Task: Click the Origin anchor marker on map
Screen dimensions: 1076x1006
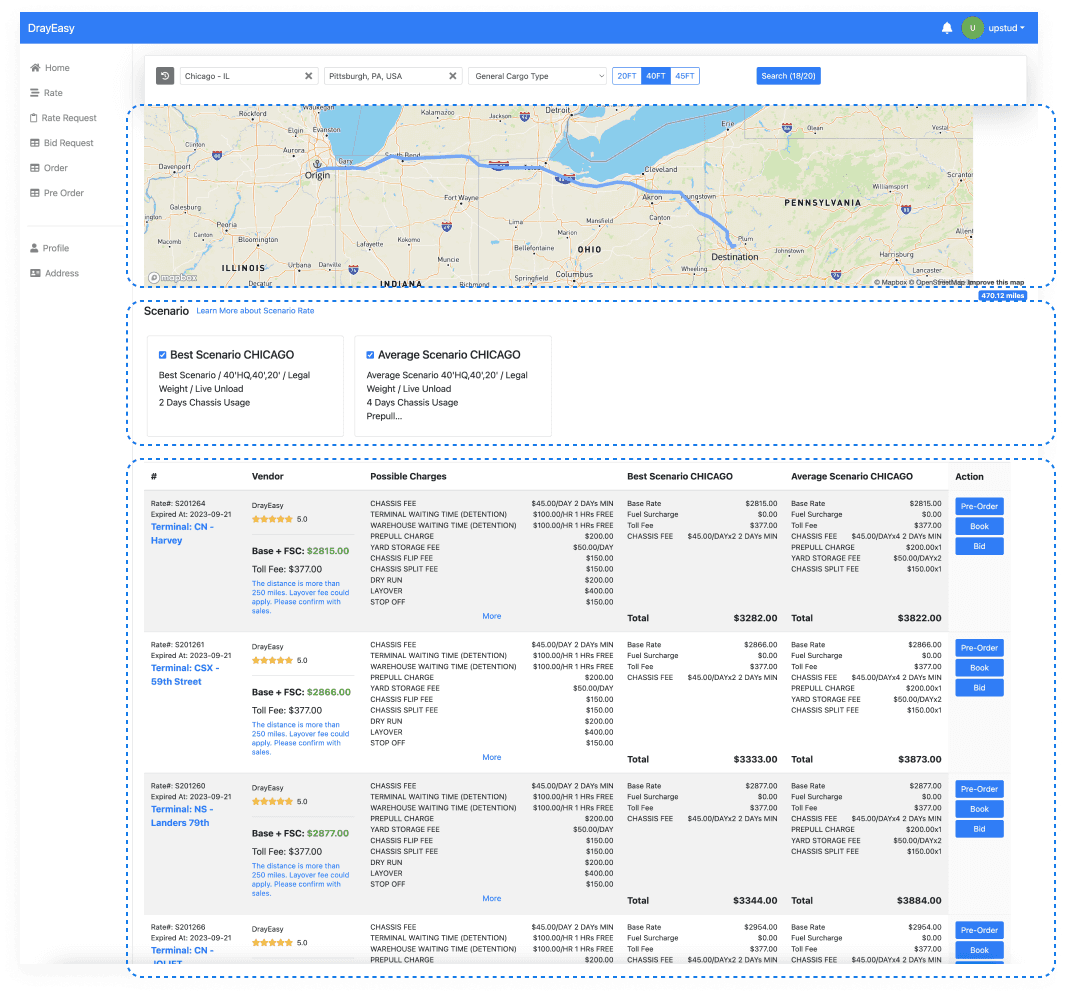Action: [317, 165]
